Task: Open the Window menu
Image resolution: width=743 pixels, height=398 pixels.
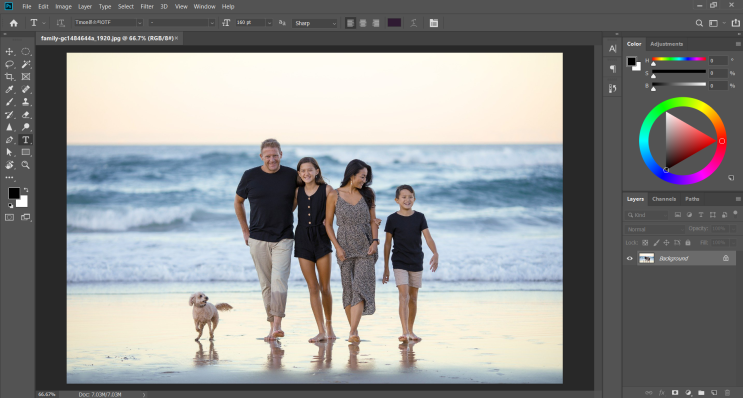Action: click(x=204, y=7)
